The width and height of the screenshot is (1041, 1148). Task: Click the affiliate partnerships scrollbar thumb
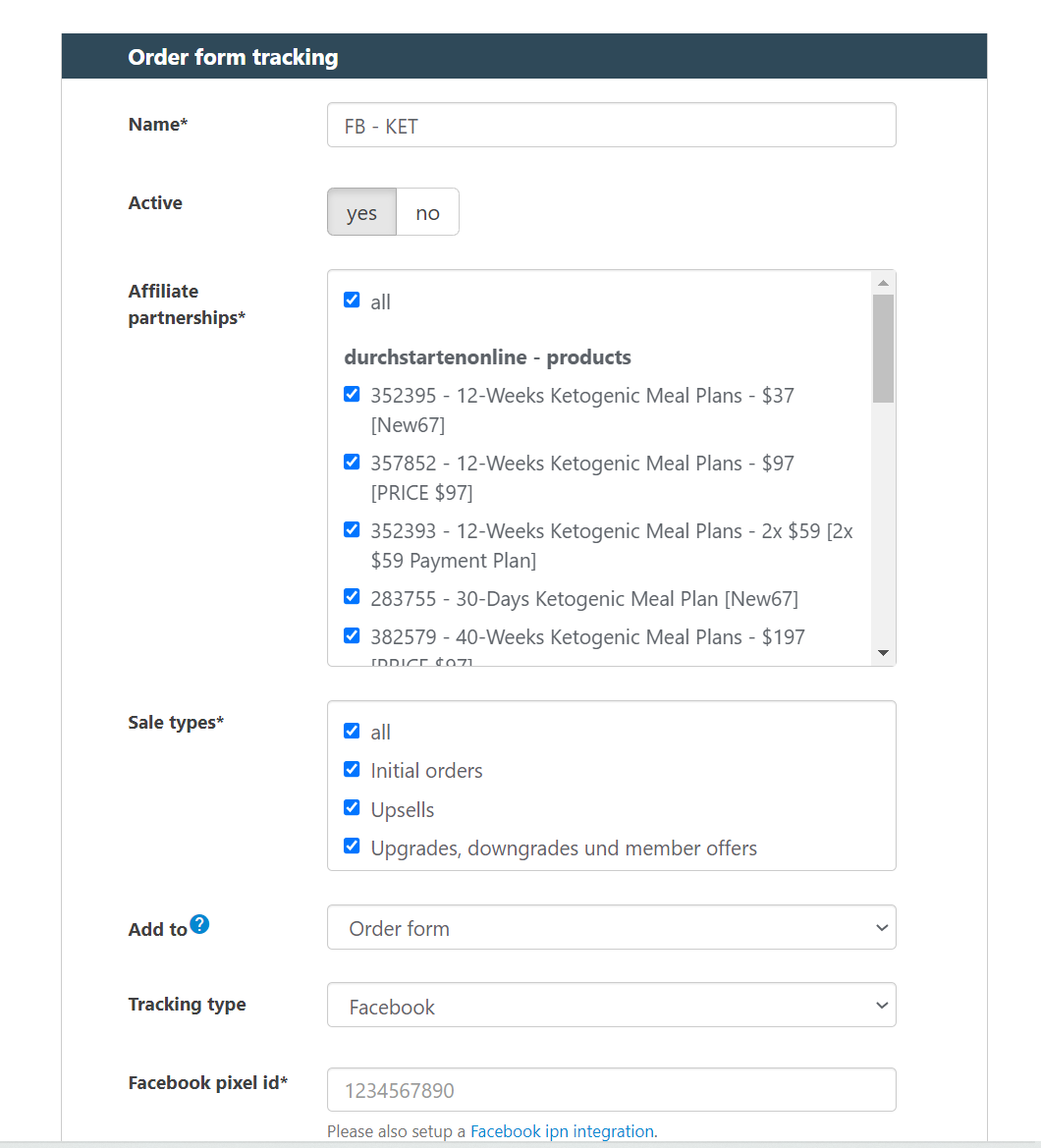click(883, 349)
